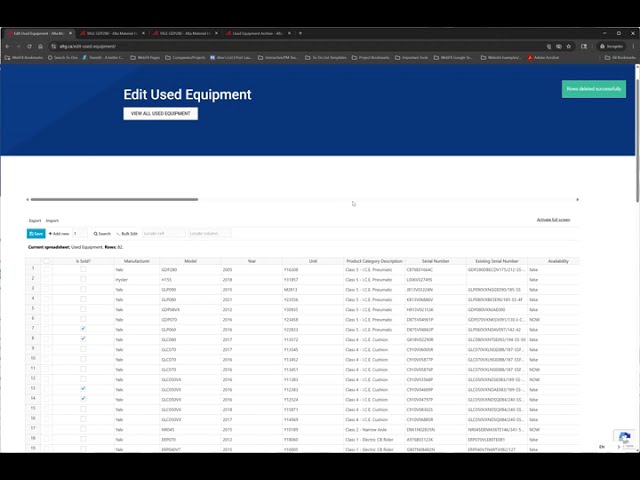Open the Important Tools bookmark folder
Screen dimensions: 640x480
point(411,58)
